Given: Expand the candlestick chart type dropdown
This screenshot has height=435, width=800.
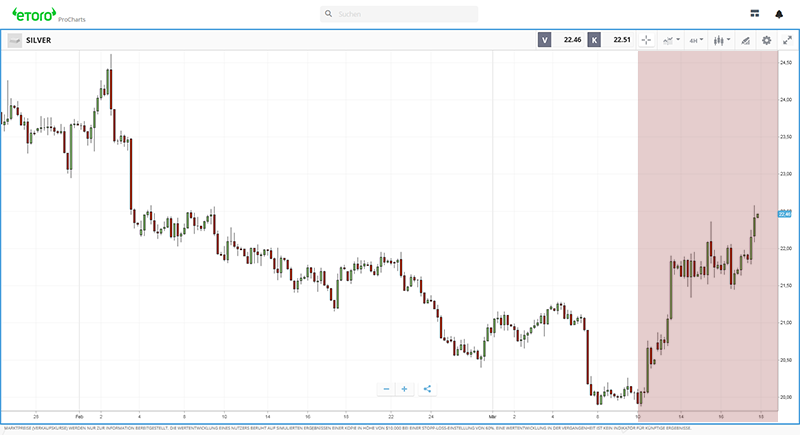Looking at the screenshot, I should pyautogui.click(x=718, y=40).
